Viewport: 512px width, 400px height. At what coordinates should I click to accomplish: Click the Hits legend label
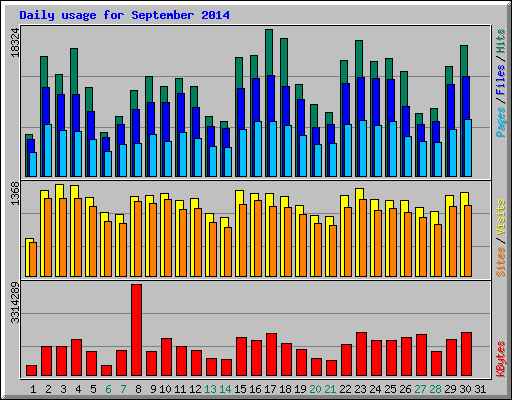click(501, 41)
